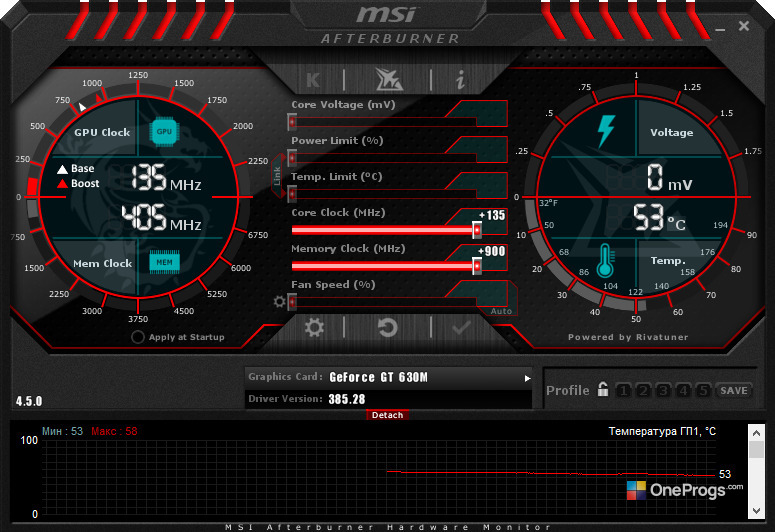Viewport: 775px width, 532px height.
Task: Click the 53 °C temperature readout
Action: [x=659, y=218]
